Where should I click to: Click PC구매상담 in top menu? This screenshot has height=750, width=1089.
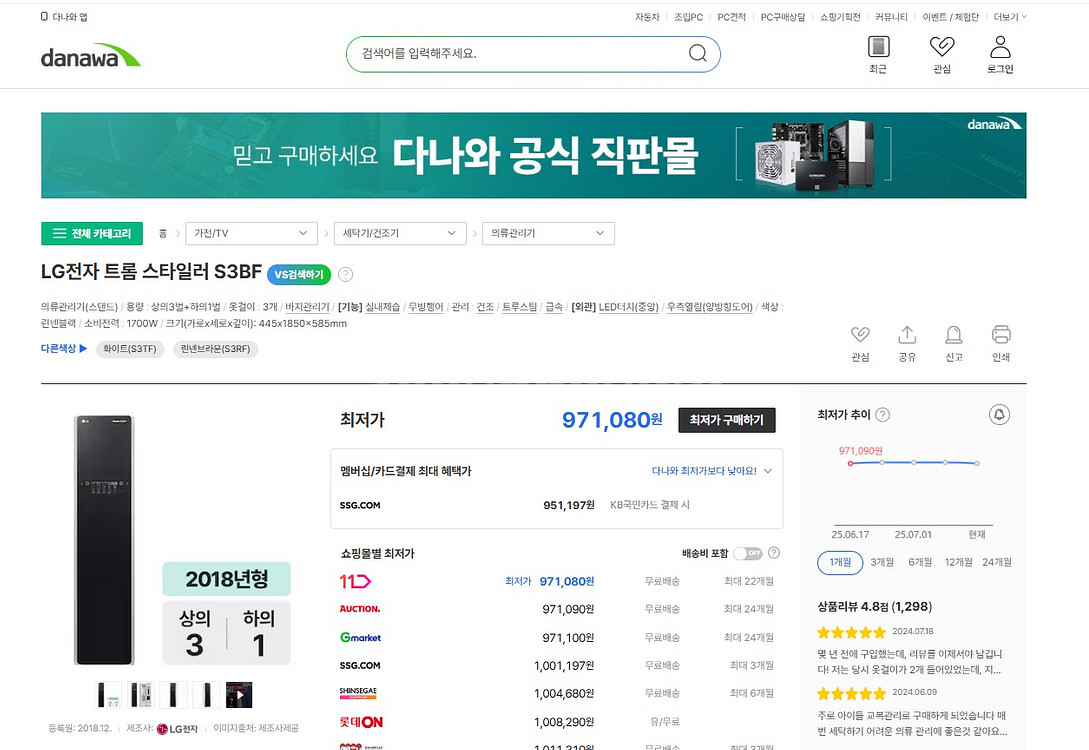783,17
